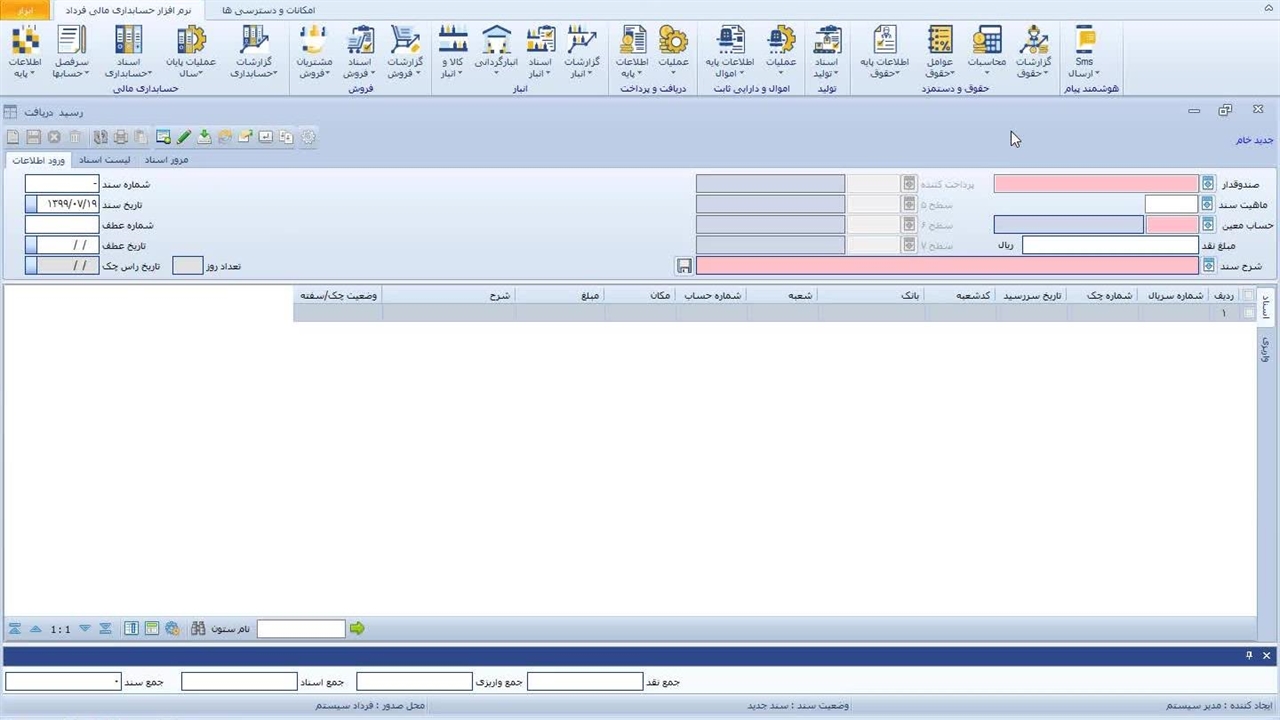Switch to the امکانات و دسترسی ها tab
This screenshot has width=1280, height=720.
pos(268,9)
